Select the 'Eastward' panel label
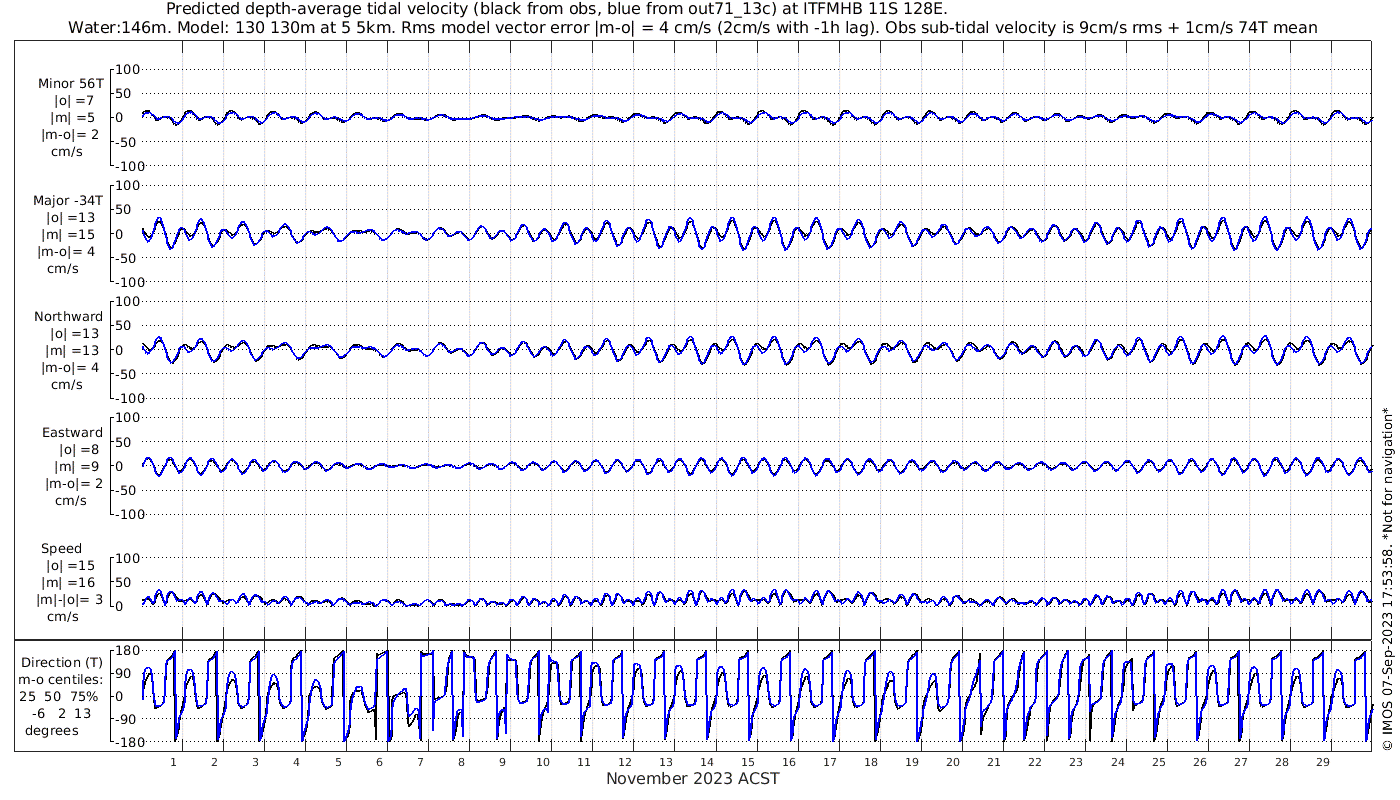Screen dimensions: 1400x800 [x=72, y=433]
